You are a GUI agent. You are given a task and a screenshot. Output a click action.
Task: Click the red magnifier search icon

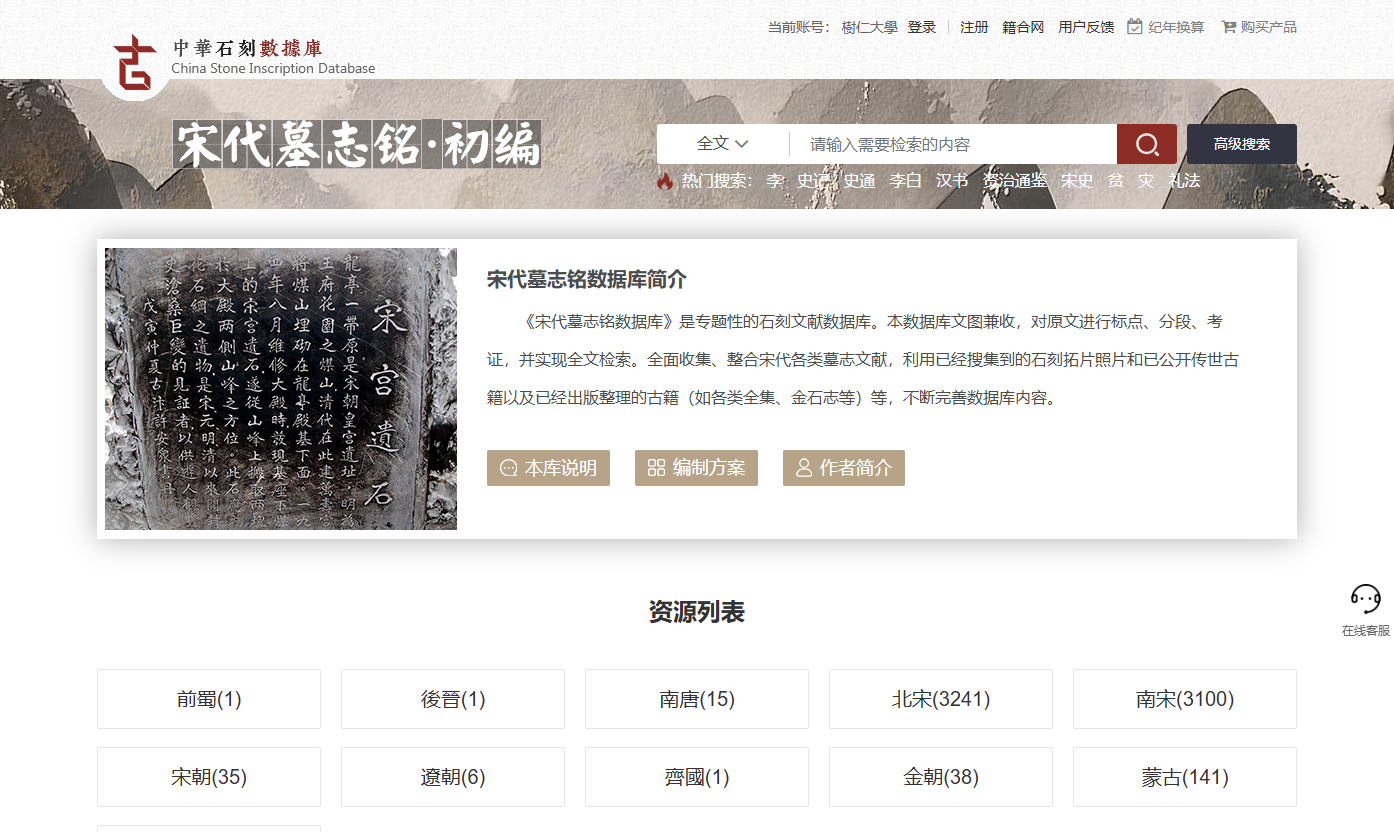[x=1146, y=144]
